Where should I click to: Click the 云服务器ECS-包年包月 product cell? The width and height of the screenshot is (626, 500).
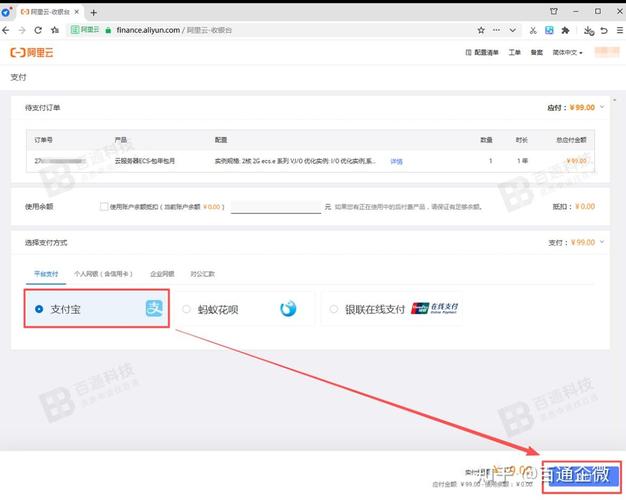[x=145, y=161]
